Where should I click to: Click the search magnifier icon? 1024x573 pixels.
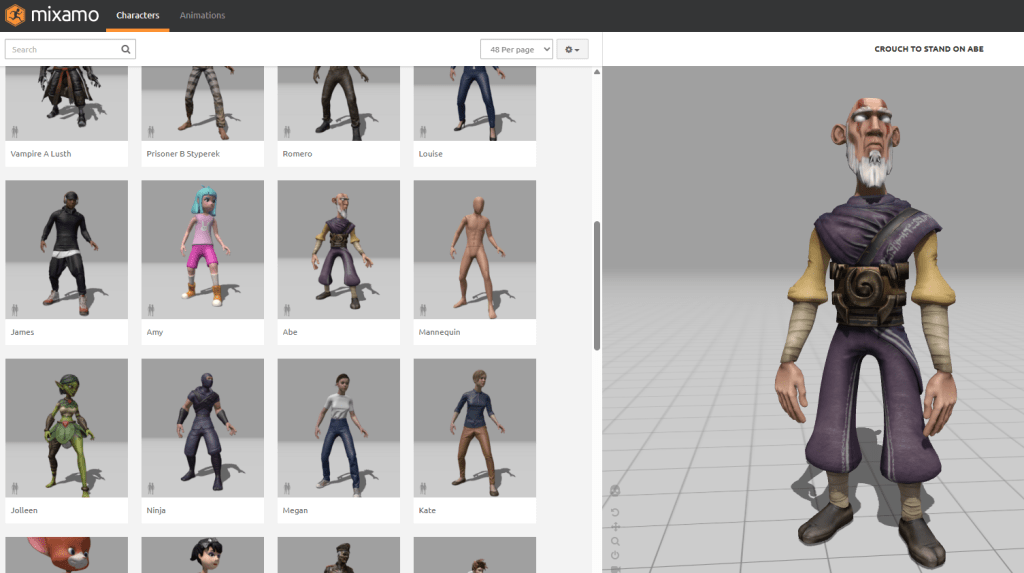(x=125, y=49)
